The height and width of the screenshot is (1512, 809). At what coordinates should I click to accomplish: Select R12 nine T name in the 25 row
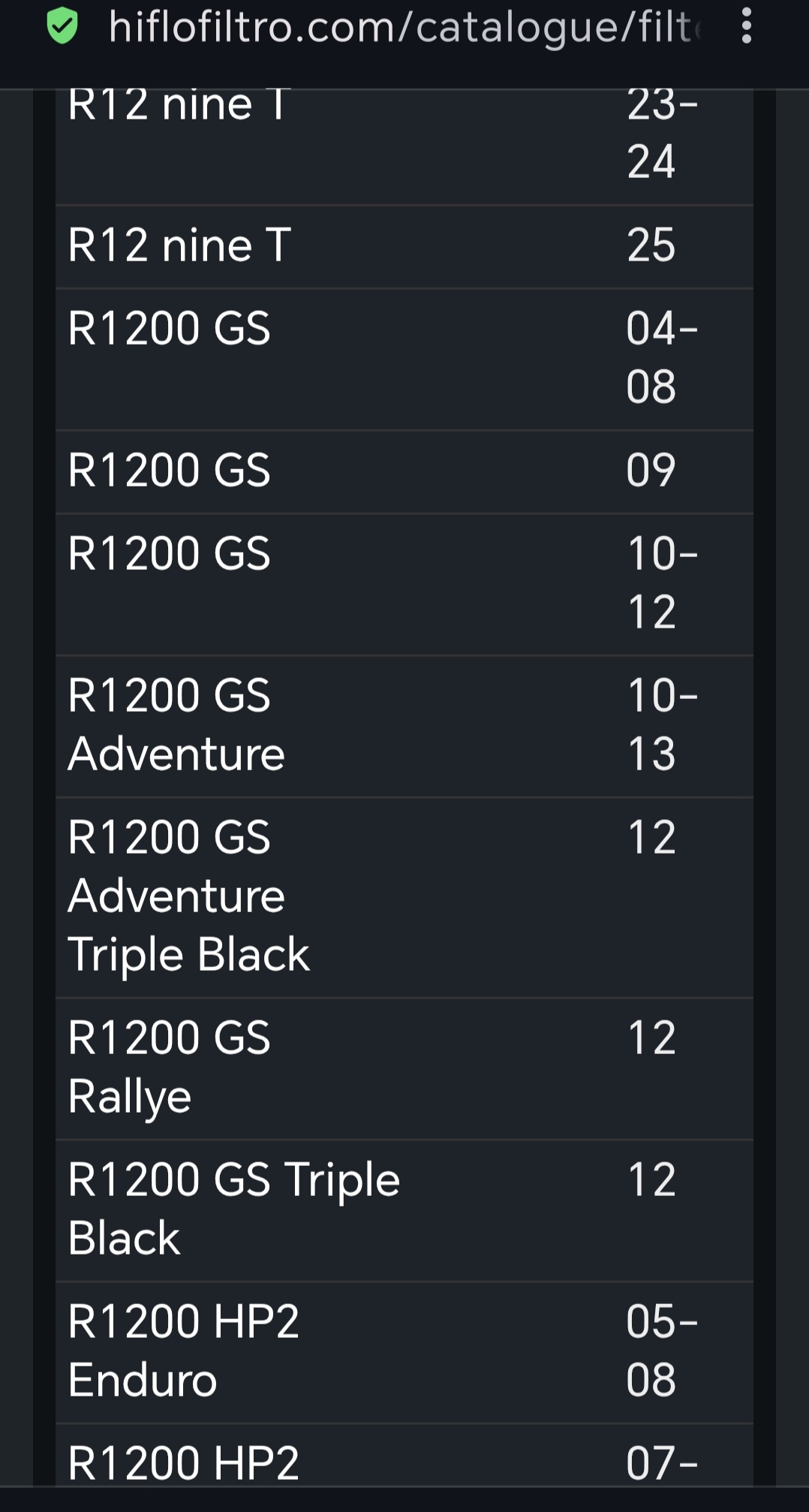[x=179, y=245]
